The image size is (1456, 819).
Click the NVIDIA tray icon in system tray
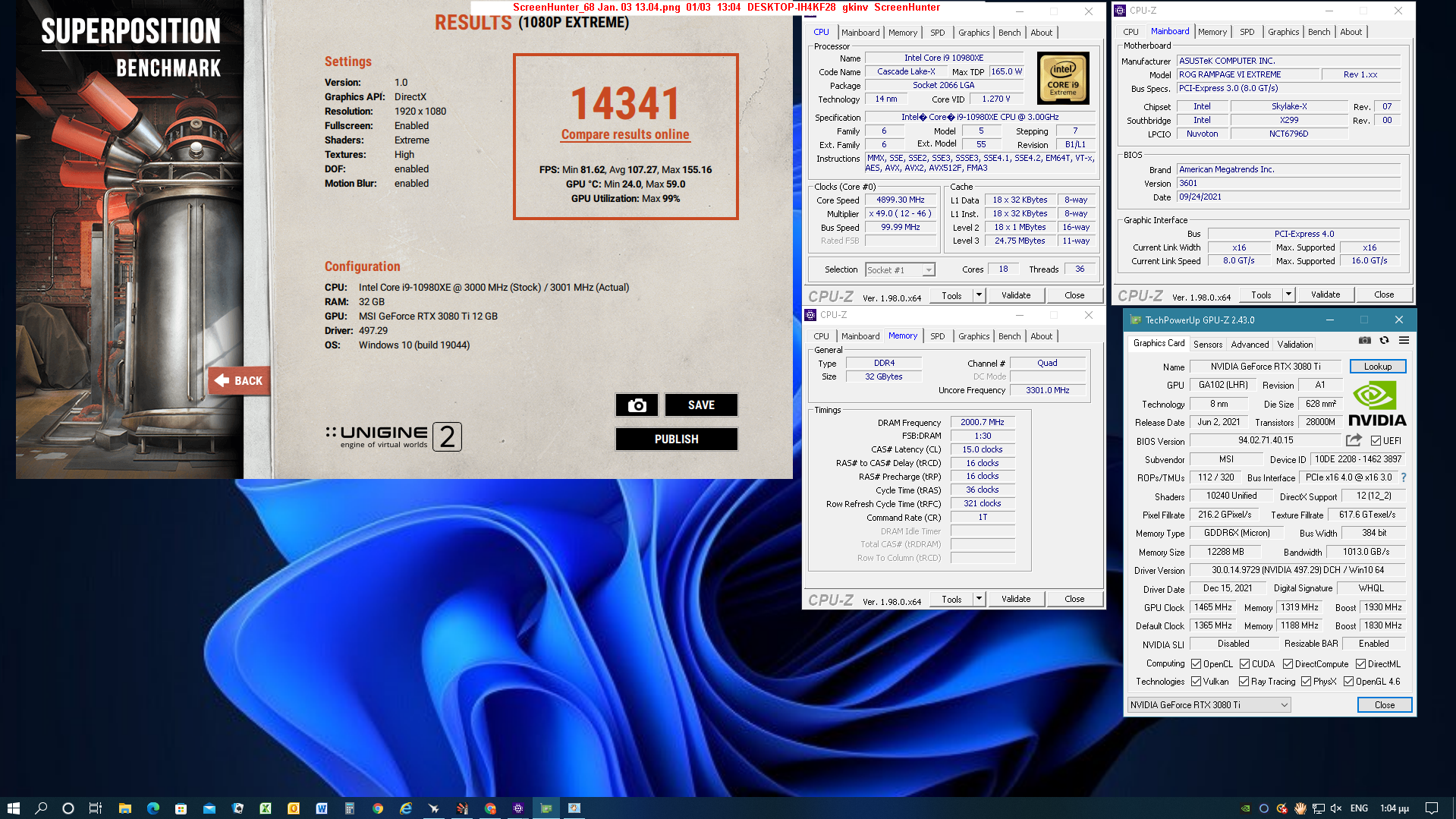coord(1245,808)
